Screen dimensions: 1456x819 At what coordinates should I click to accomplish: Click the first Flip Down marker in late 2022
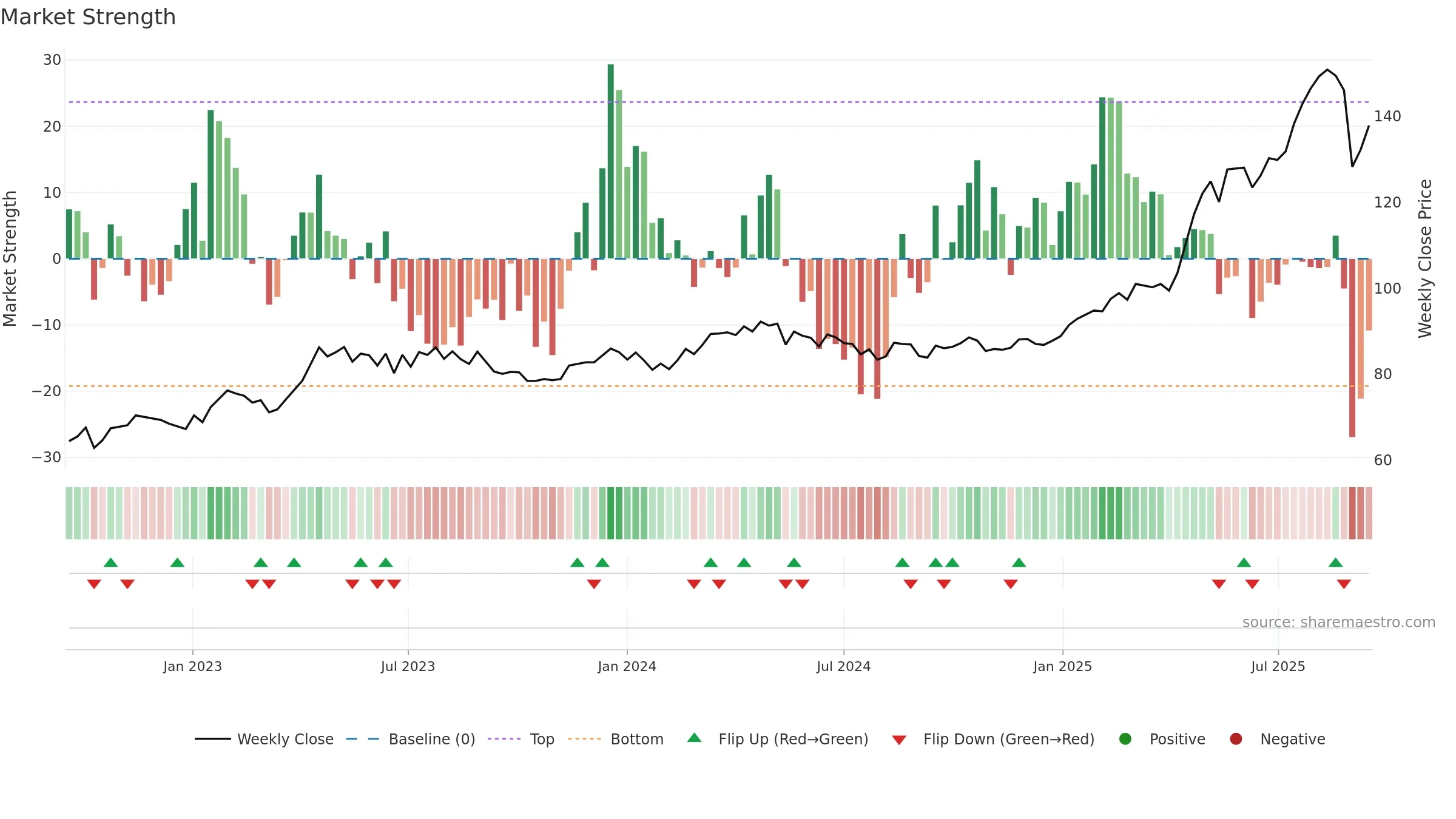pos(94,584)
